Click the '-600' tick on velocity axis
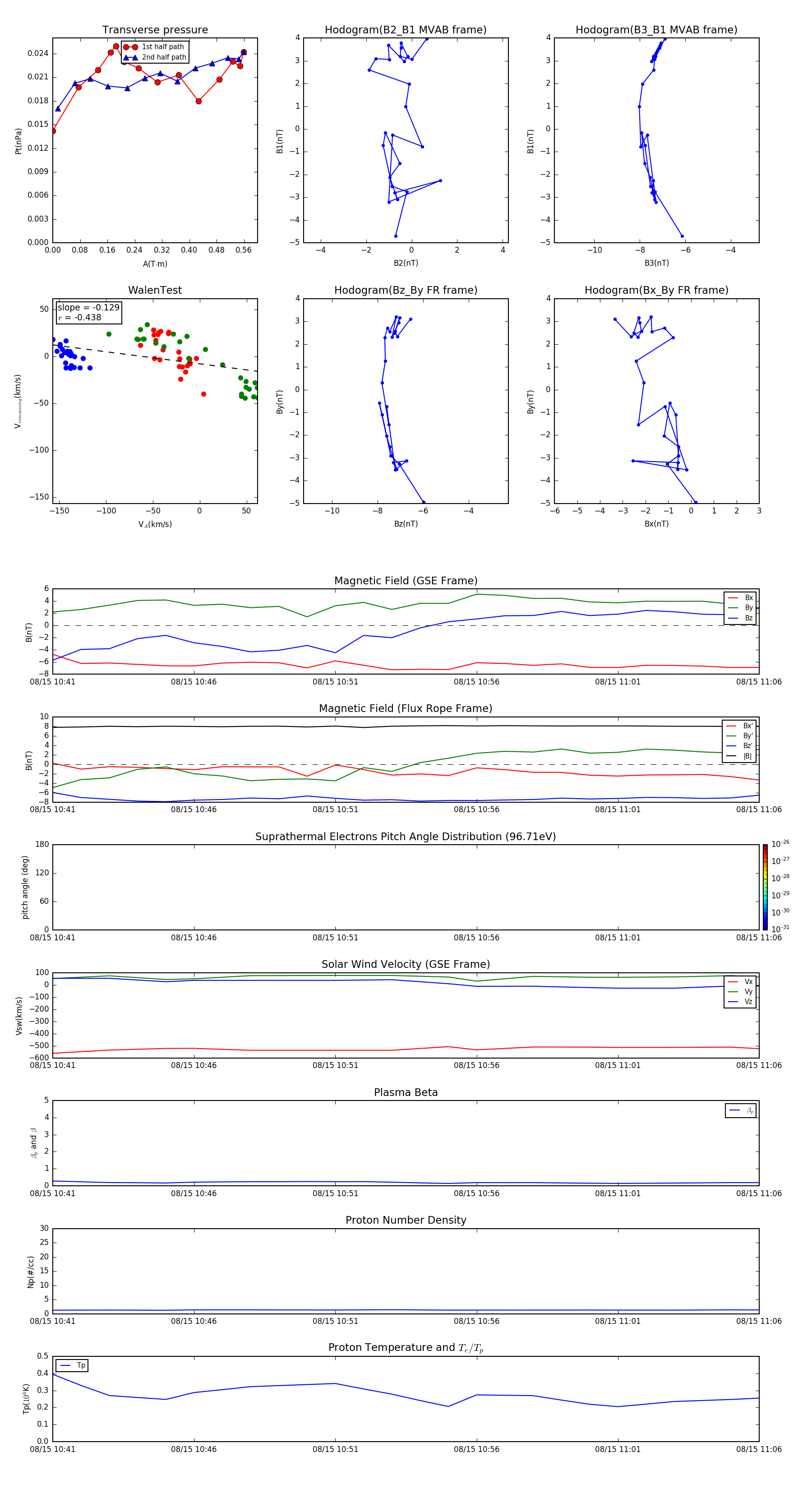This screenshot has width=812, height=1489. (x=39, y=1058)
